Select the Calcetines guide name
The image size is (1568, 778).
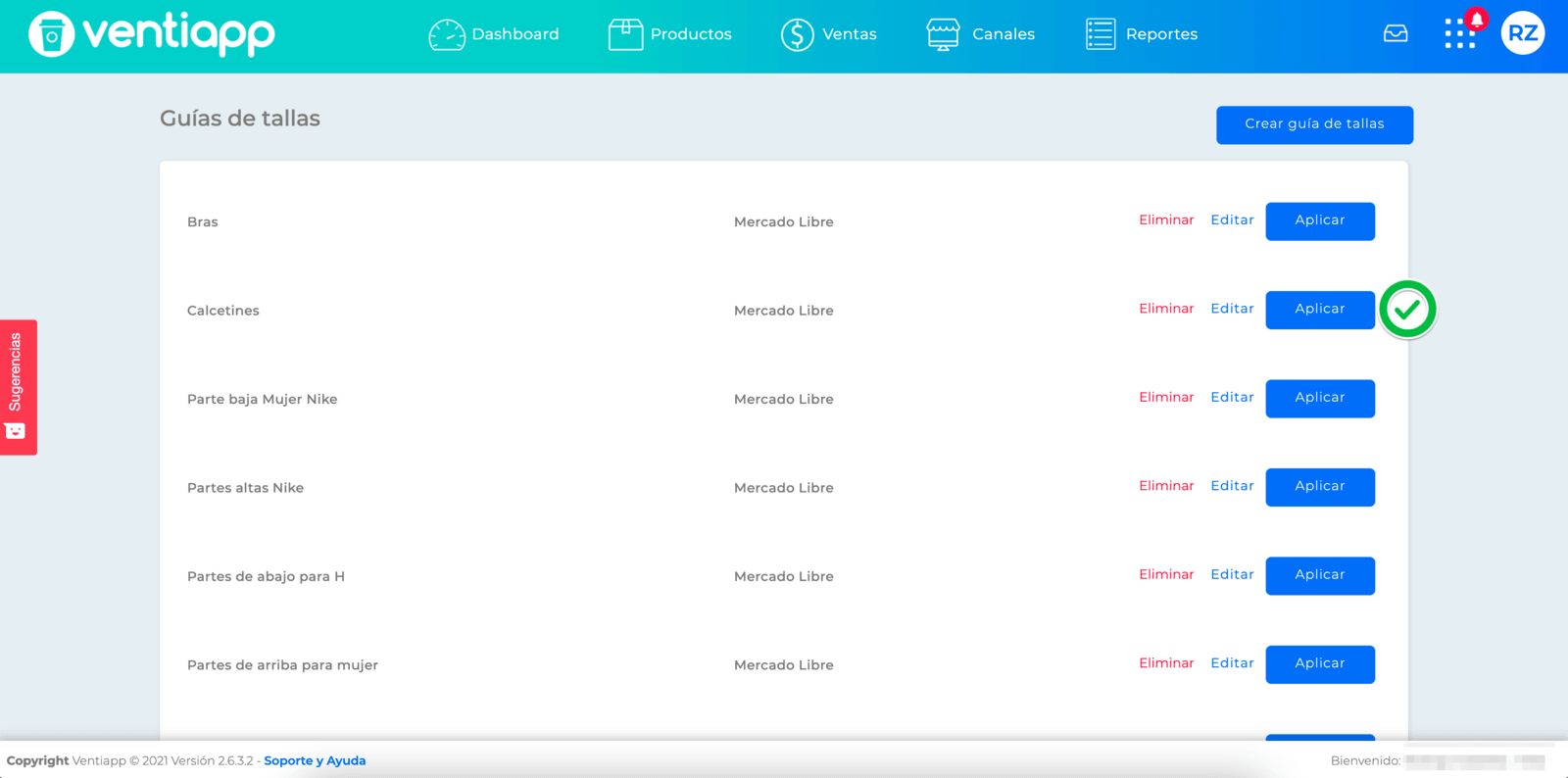223,311
